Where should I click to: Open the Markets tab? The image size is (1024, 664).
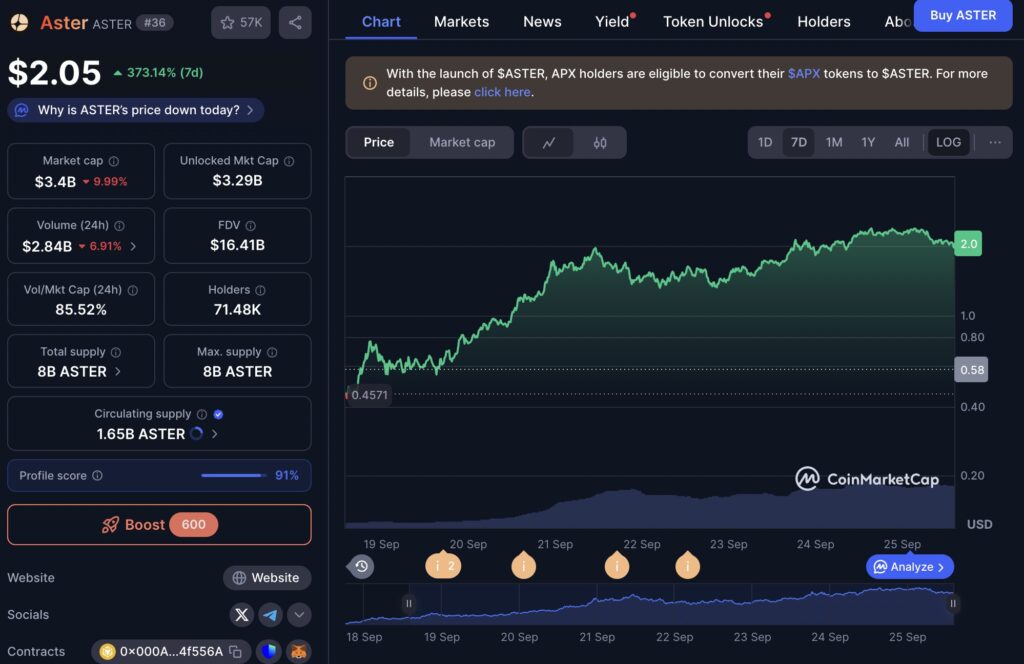(461, 22)
